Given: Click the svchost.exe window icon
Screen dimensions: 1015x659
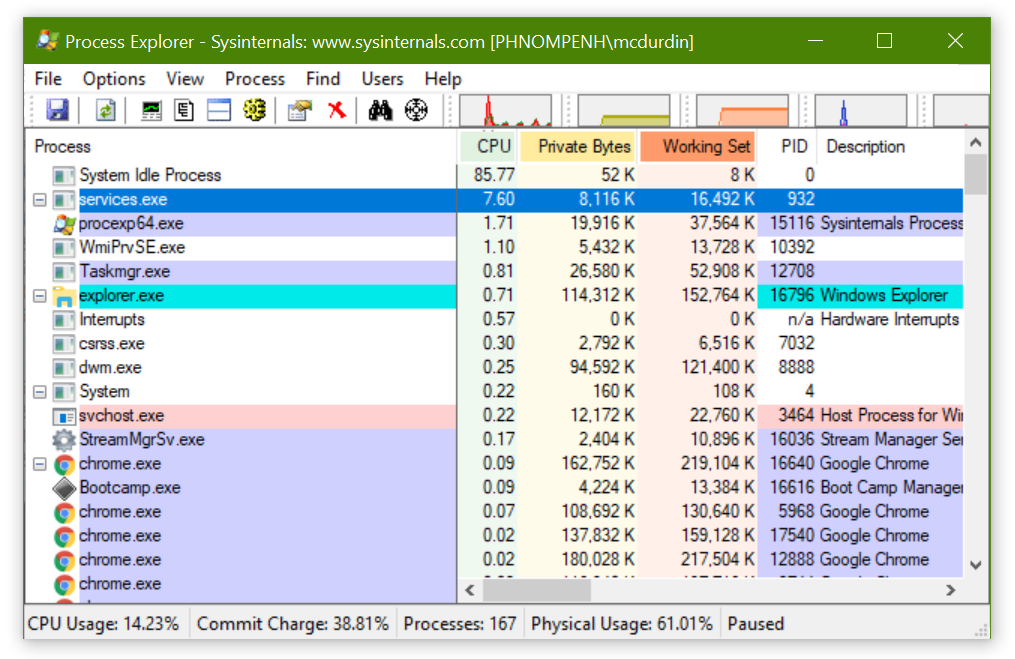Looking at the screenshot, I should coord(63,416).
